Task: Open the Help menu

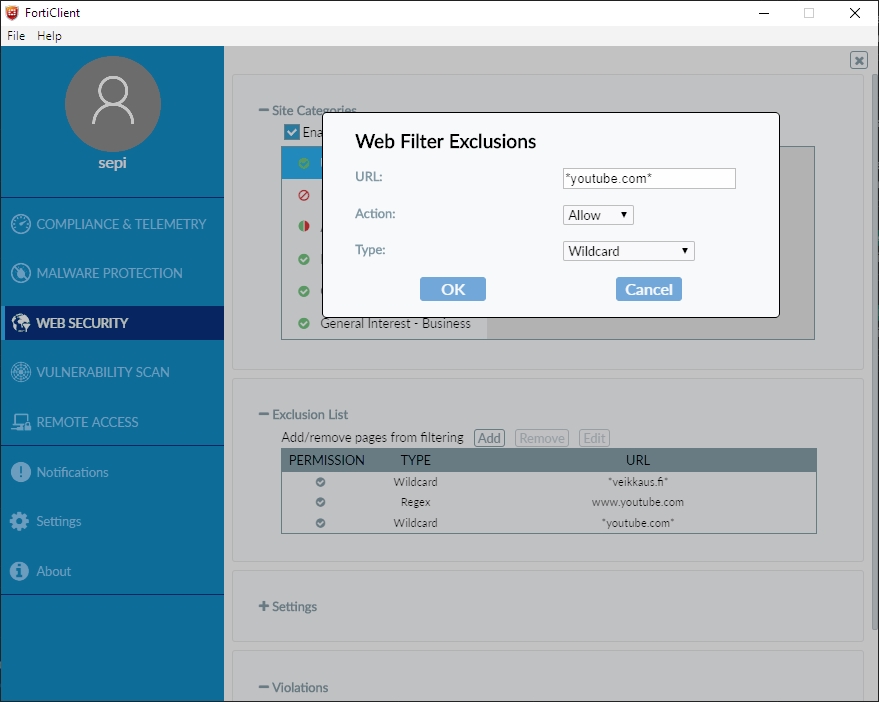Action: pos(49,36)
